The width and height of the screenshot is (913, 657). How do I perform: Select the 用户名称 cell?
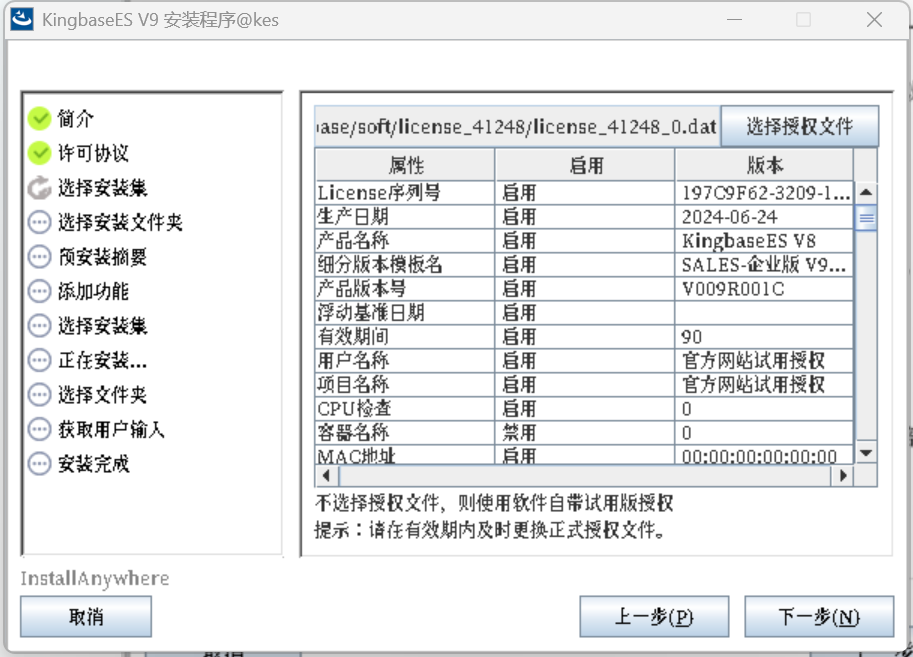pyautogui.click(x=405, y=361)
